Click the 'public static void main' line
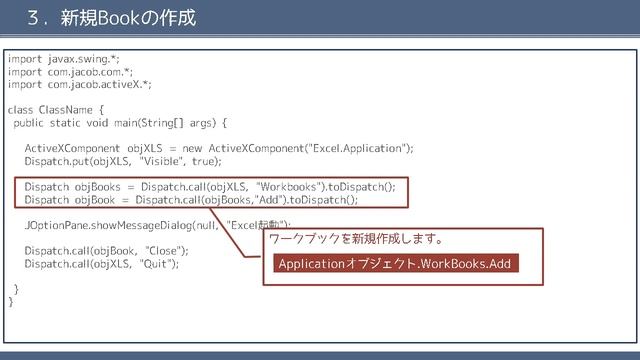Viewport: 640px width, 360px height. (x=120, y=123)
